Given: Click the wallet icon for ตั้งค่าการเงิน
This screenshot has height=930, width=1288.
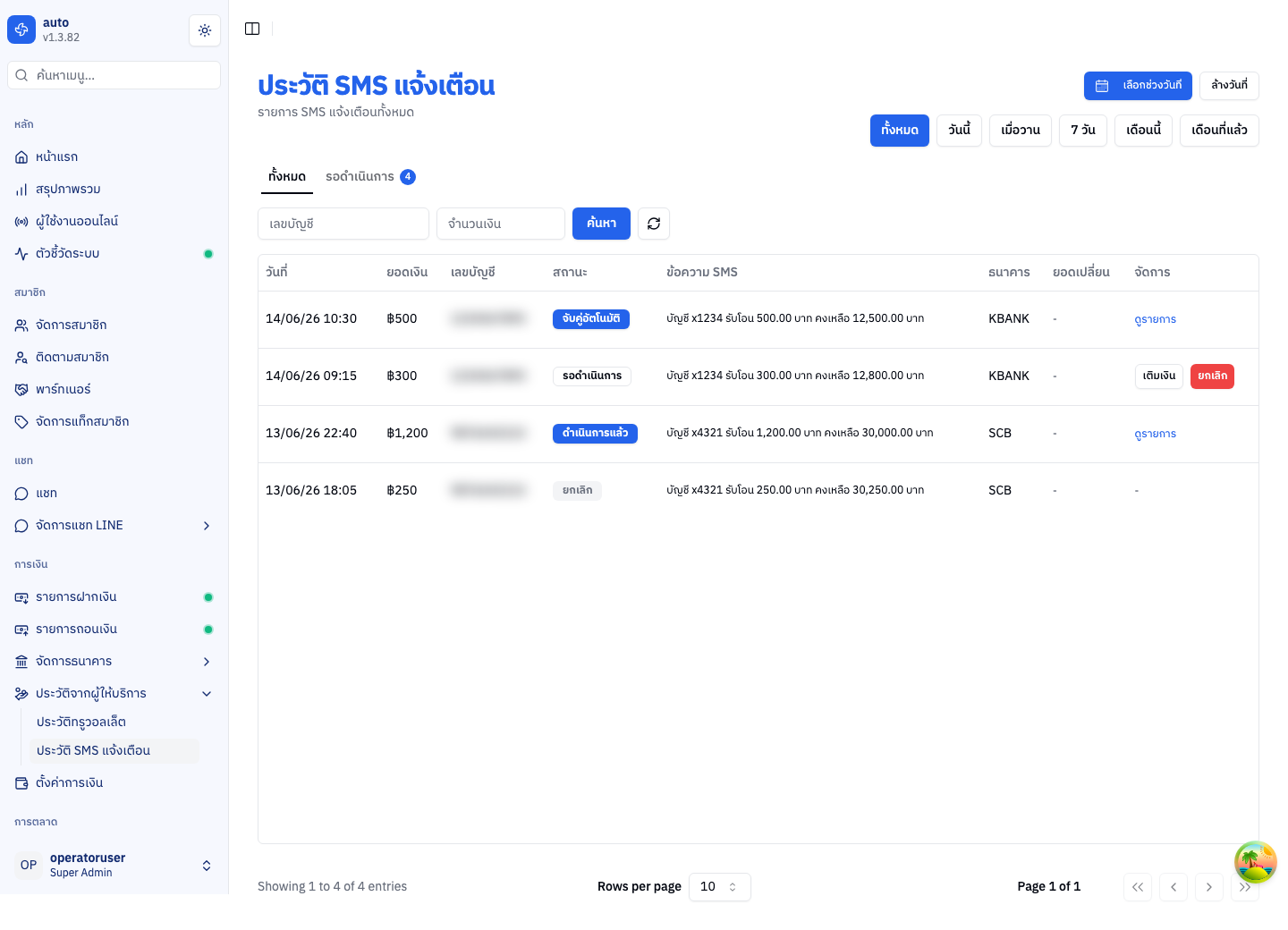Looking at the screenshot, I should click(x=21, y=783).
